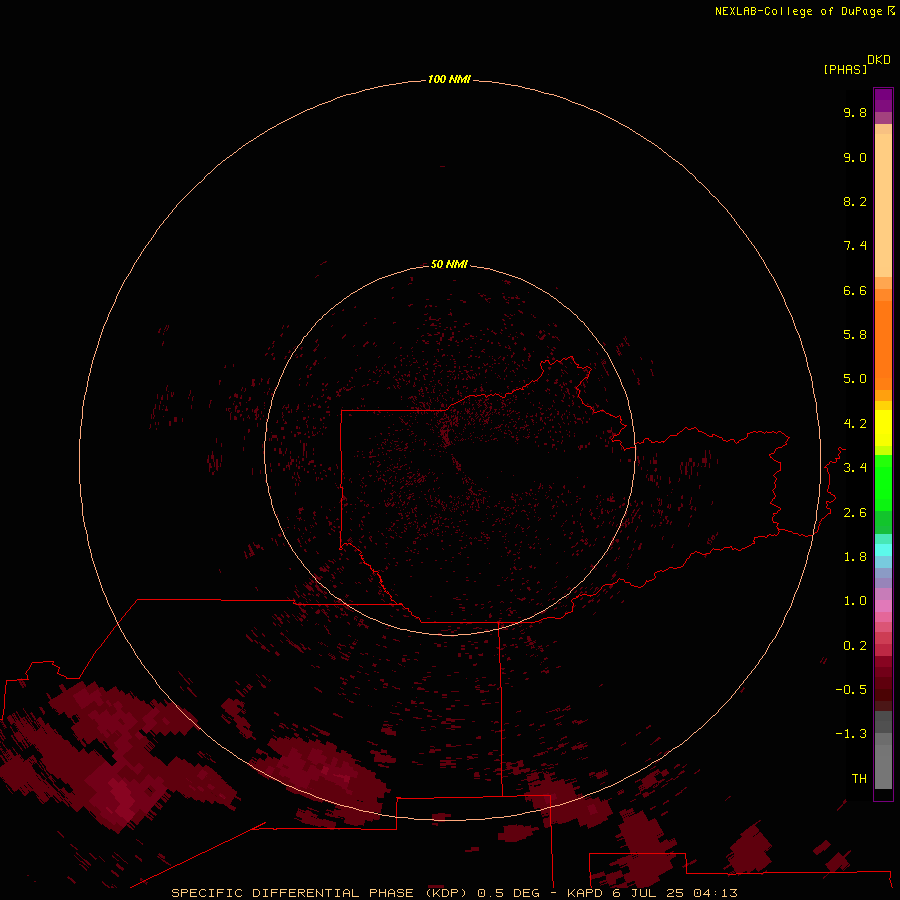Click the bright green band of the color bar
Viewport: 900px width, 900px height.
(883, 482)
